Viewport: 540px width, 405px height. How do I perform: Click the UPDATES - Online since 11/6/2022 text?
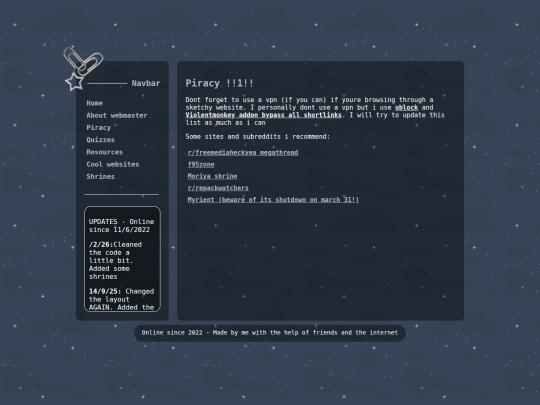tap(121, 226)
